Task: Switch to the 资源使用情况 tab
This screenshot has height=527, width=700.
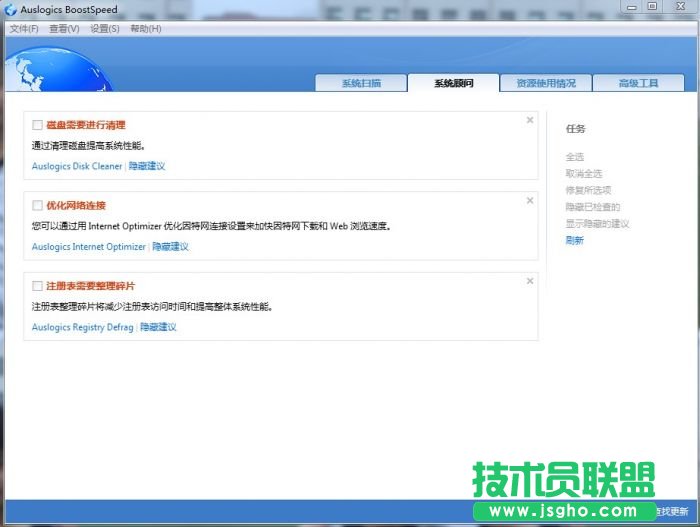Action: point(546,83)
